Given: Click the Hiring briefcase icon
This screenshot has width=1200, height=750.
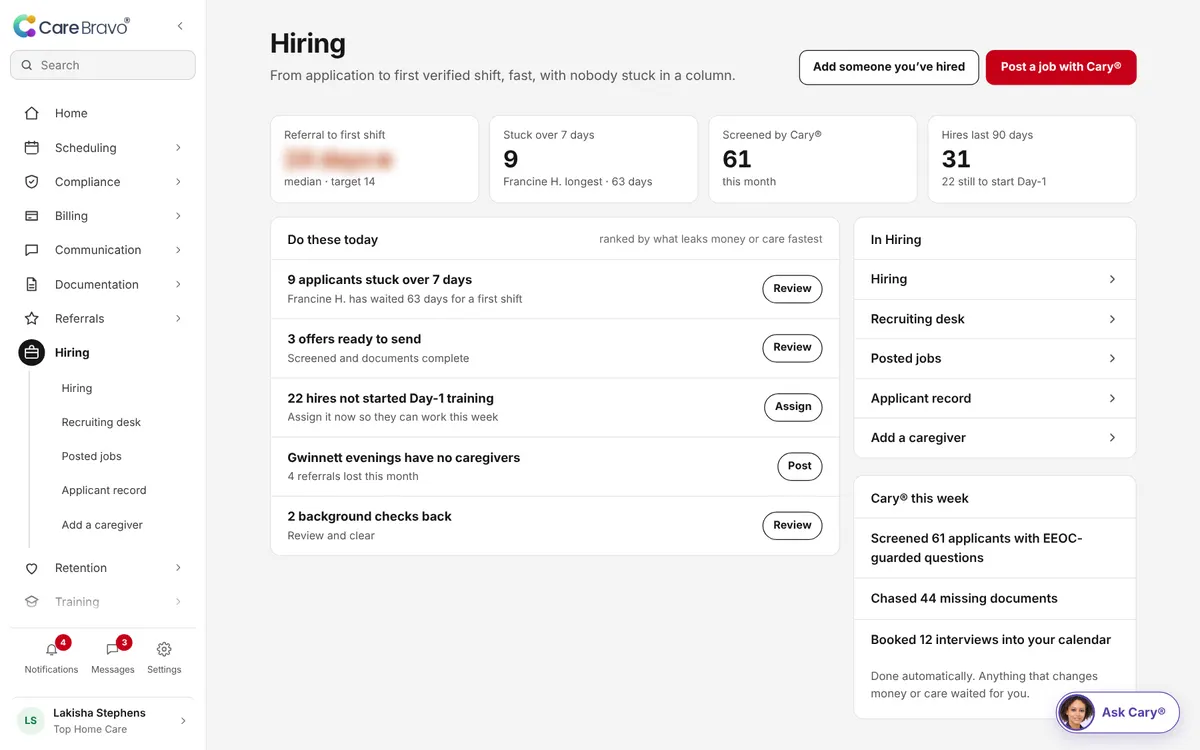Looking at the screenshot, I should click(x=32, y=352).
